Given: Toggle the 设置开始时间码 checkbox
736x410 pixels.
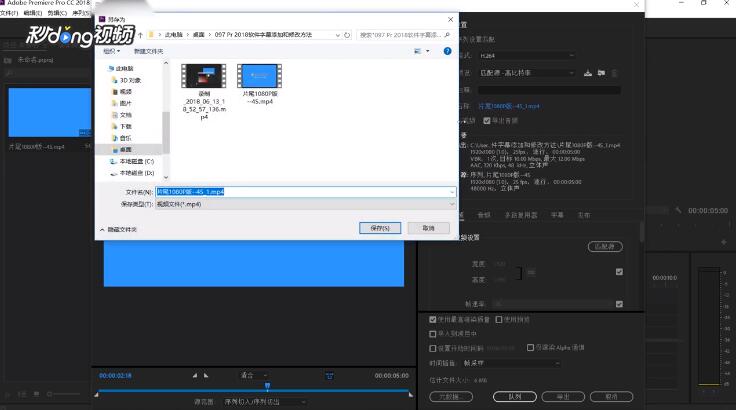Looking at the screenshot, I should (x=432, y=348).
